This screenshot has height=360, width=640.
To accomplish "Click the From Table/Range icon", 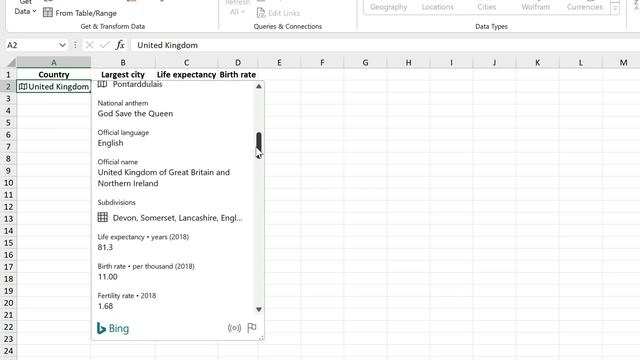I will click(x=48, y=13).
